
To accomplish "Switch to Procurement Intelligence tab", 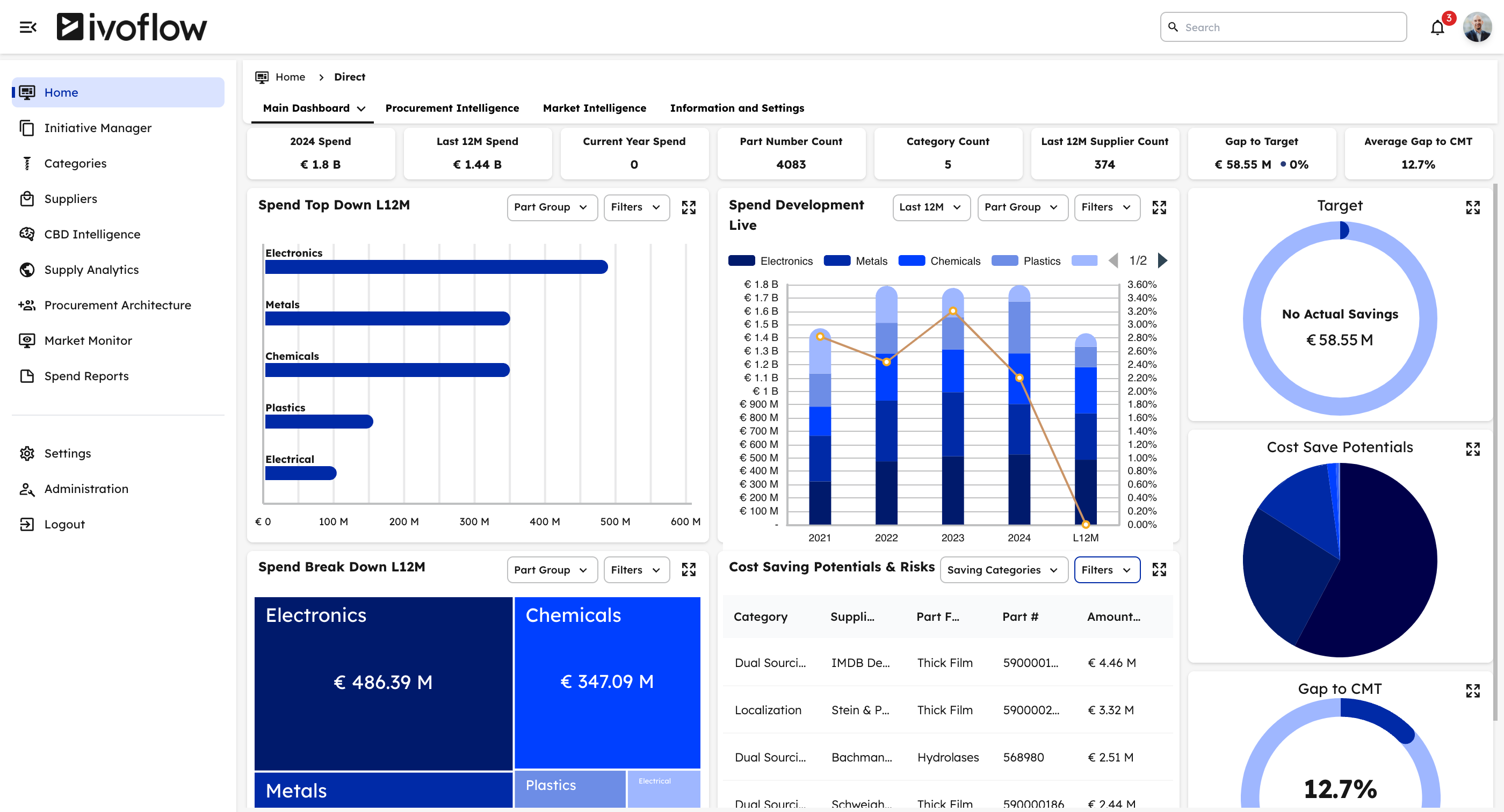I will click(x=452, y=108).
